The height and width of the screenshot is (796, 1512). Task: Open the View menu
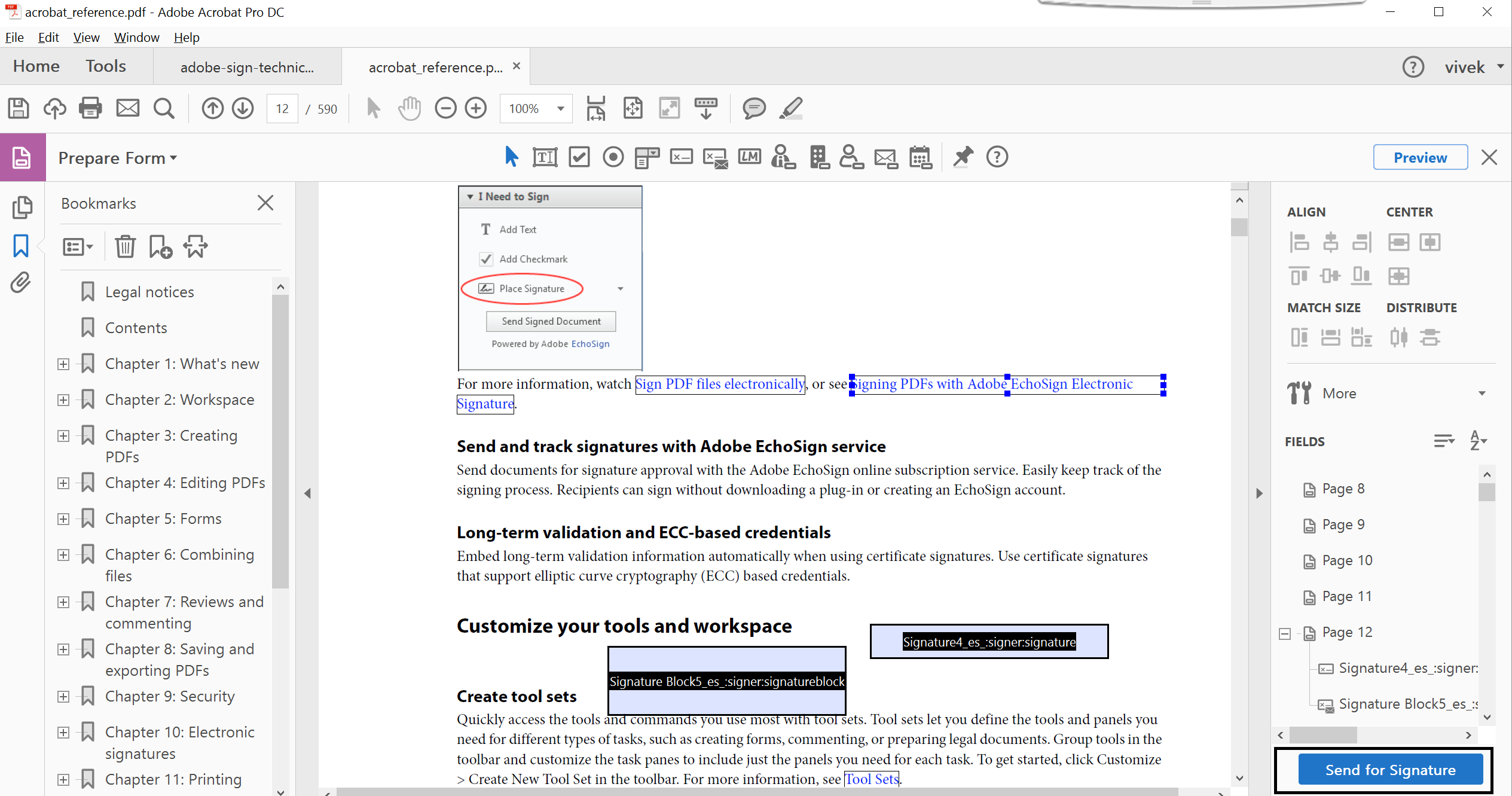tap(86, 37)
